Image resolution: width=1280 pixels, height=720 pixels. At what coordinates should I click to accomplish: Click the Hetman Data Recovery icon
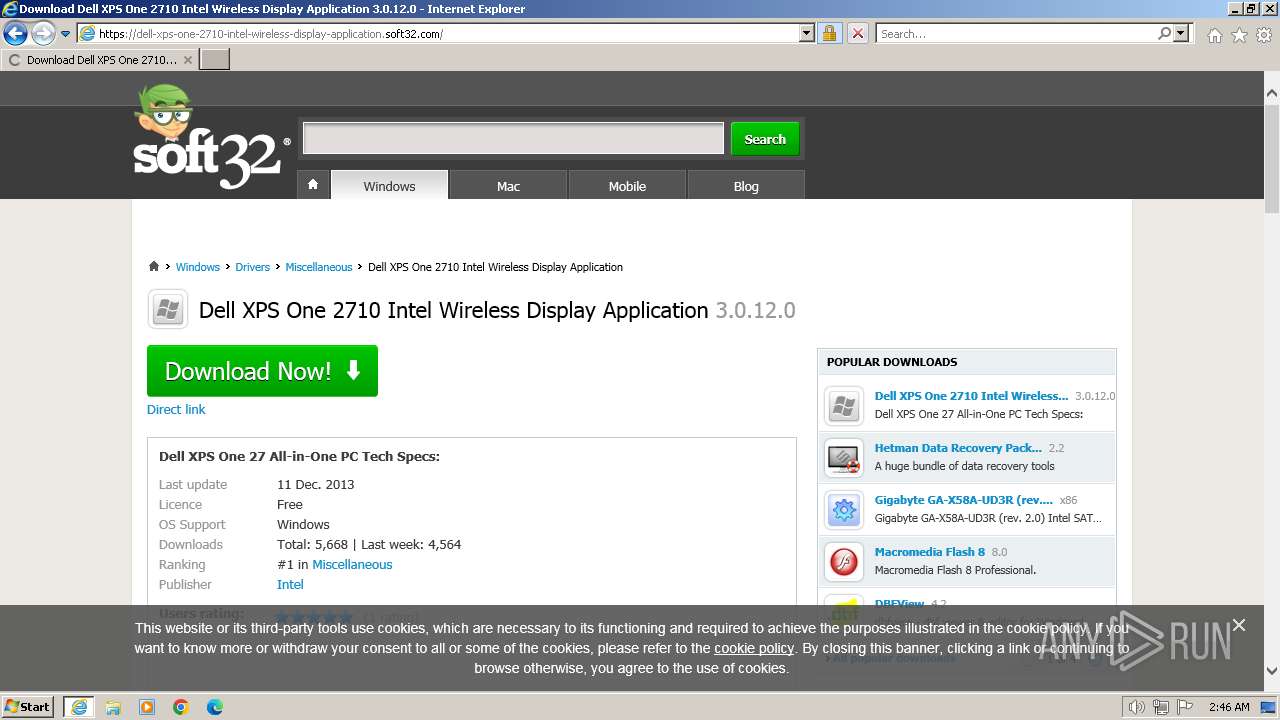coord(844,458)
